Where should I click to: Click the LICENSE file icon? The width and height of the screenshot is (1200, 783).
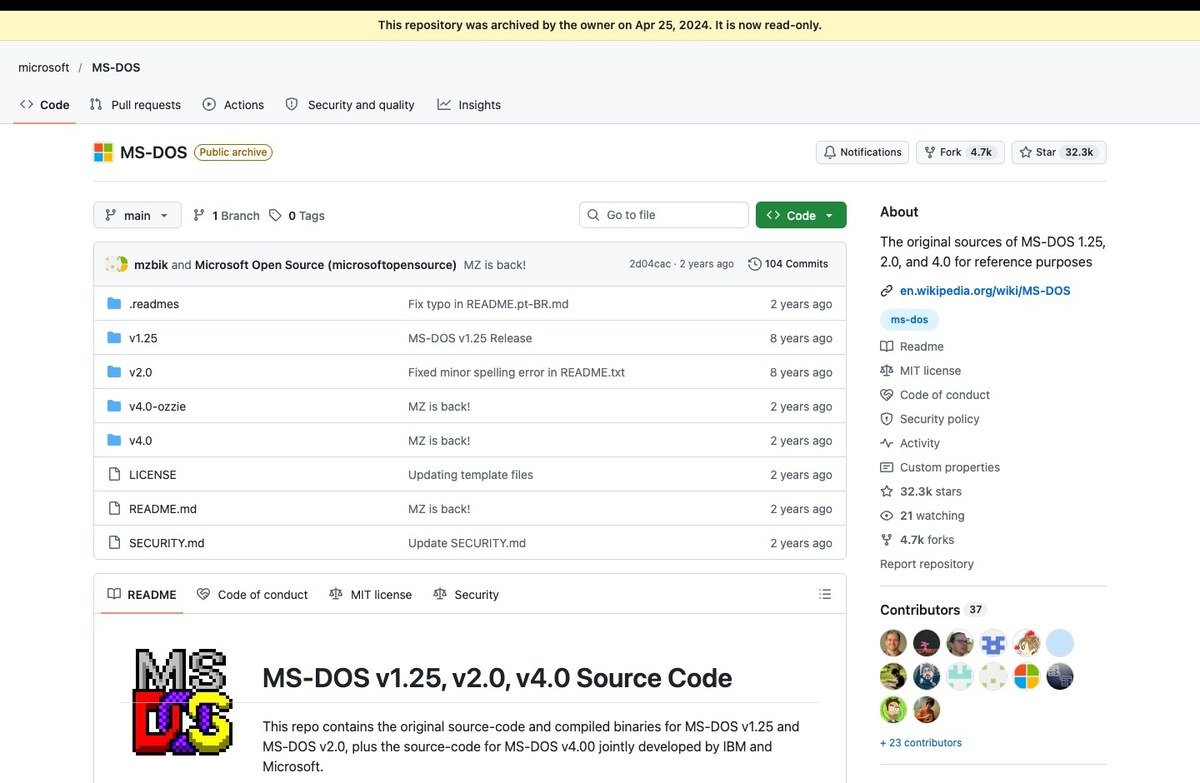(x=114, y=475)
